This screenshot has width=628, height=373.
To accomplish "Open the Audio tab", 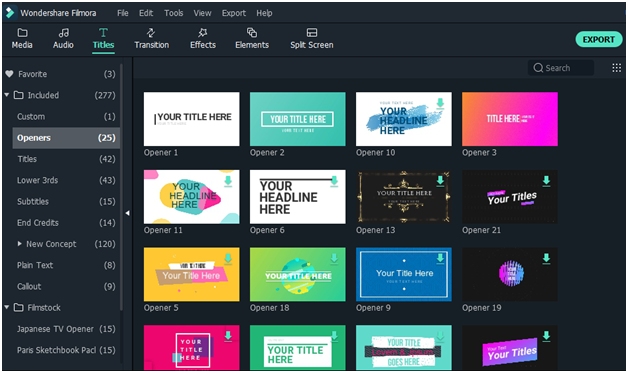I will (63, 38).
